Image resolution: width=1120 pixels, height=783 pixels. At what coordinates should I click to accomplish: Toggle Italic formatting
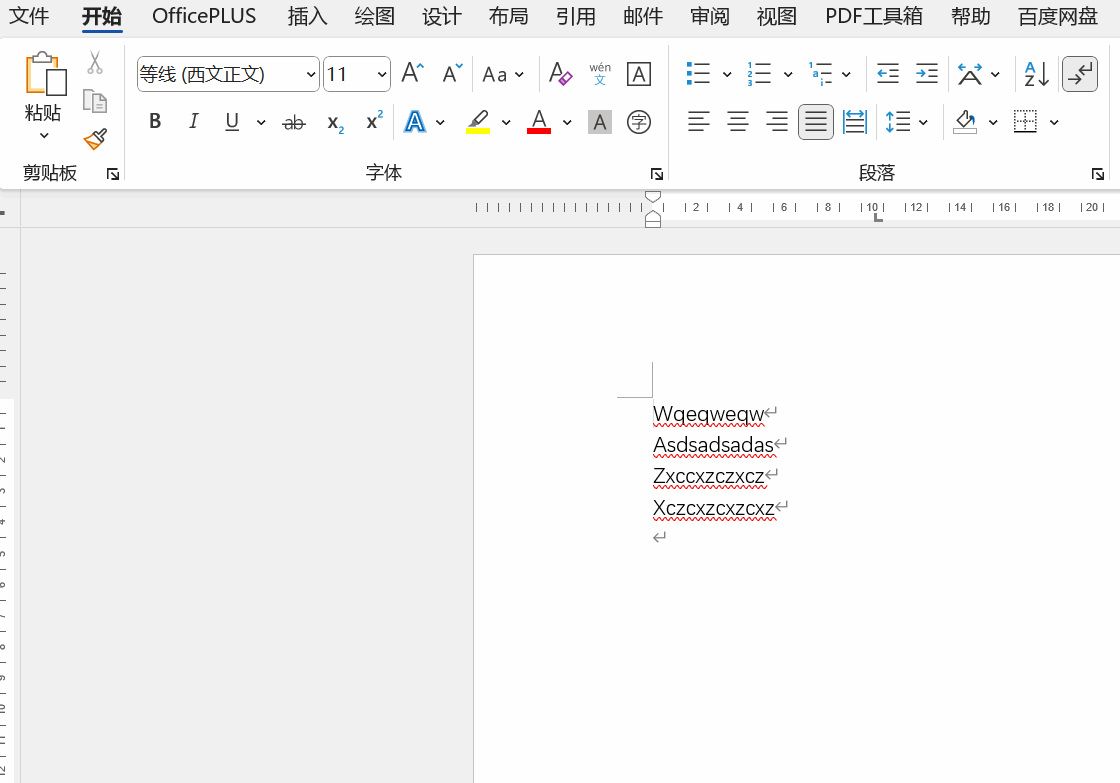coord(194,122)
